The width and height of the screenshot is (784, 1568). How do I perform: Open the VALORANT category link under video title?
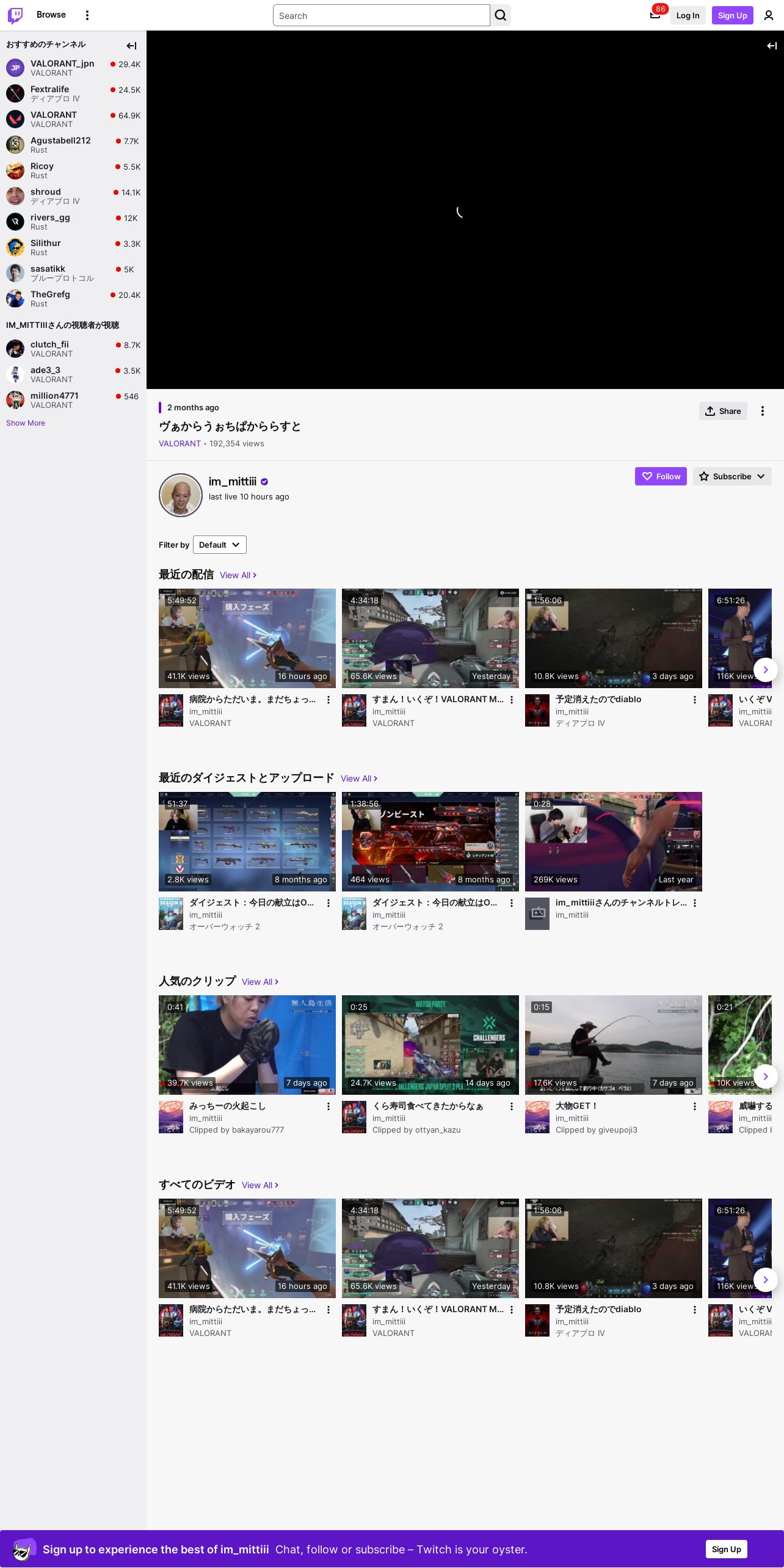click(x=180, y=444)
